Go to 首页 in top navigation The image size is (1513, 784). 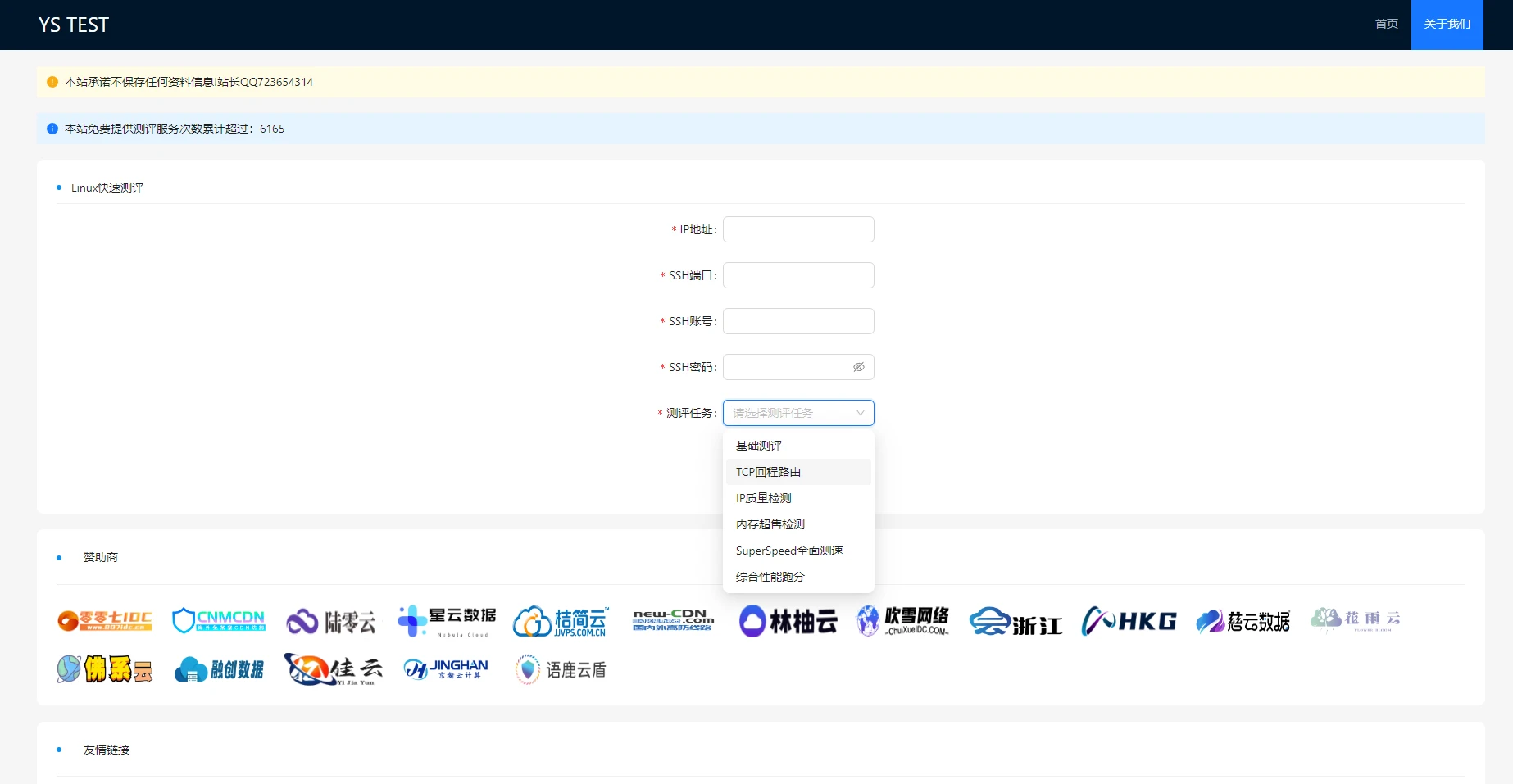tap(1386, 25)
